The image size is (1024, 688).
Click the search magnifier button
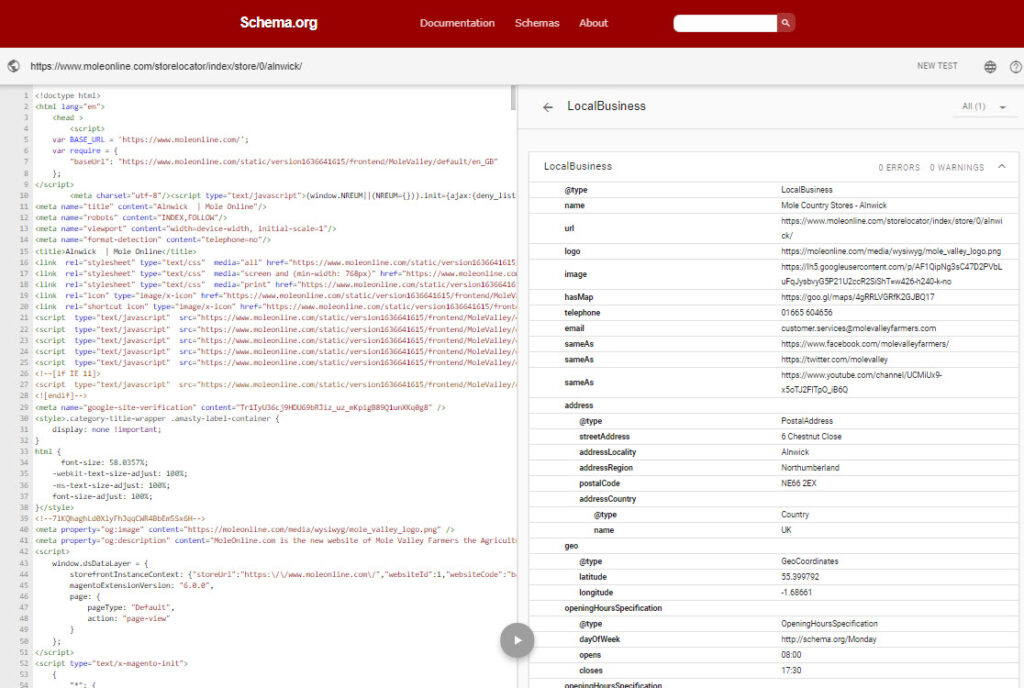tap(786, 23)
